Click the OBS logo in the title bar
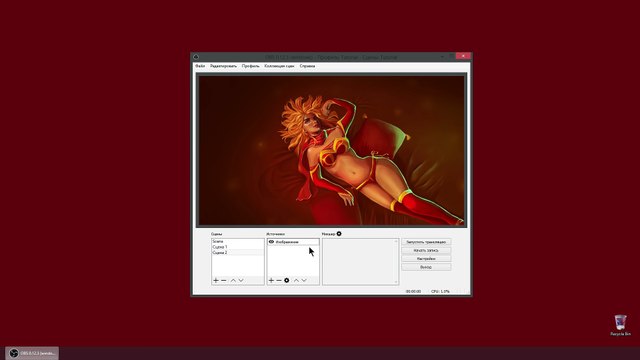Image resolution: width=640 pixels, height=360 pixels. click(x=196, y=57)
